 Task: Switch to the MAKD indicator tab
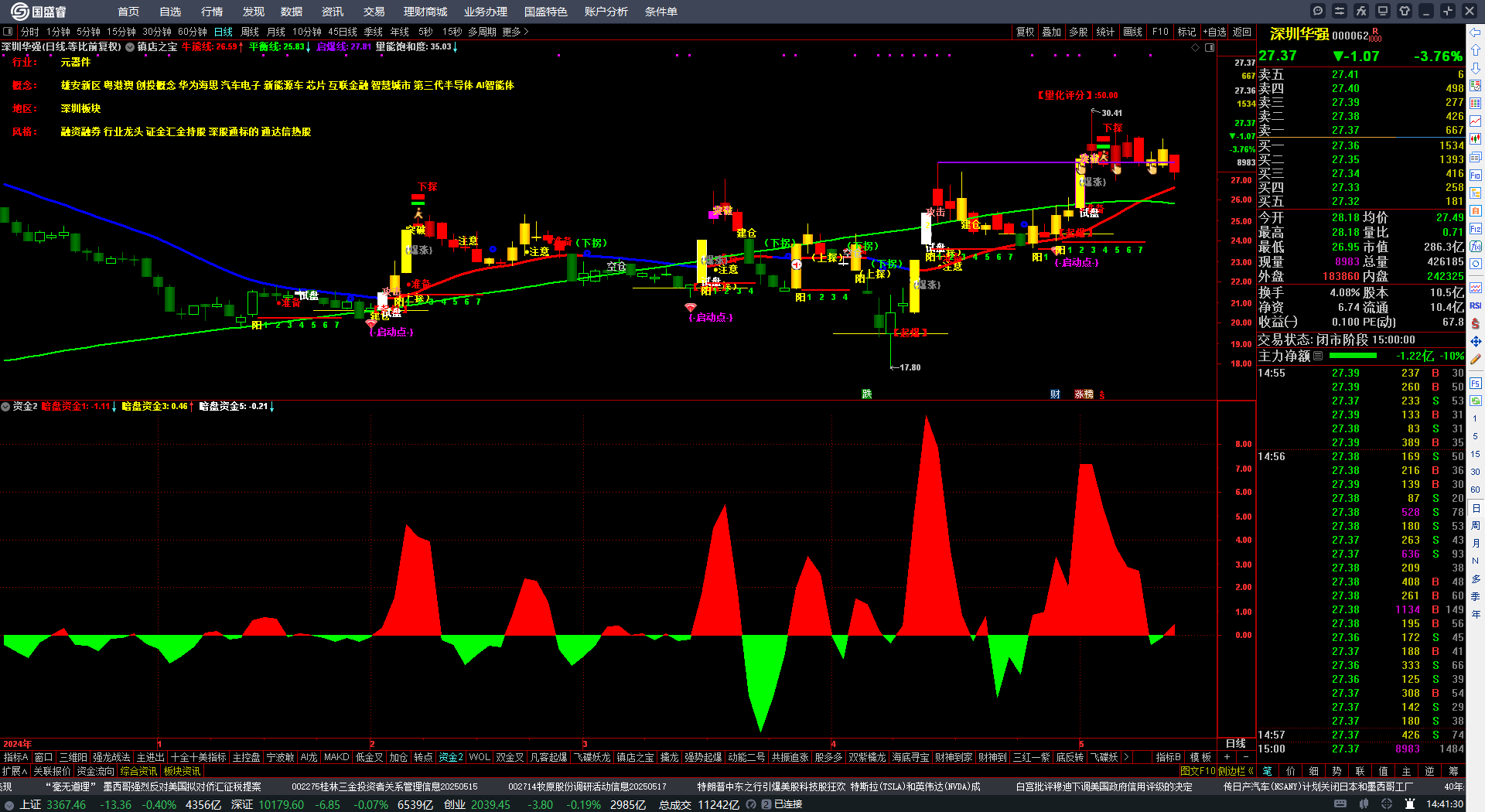click(336, 757)
